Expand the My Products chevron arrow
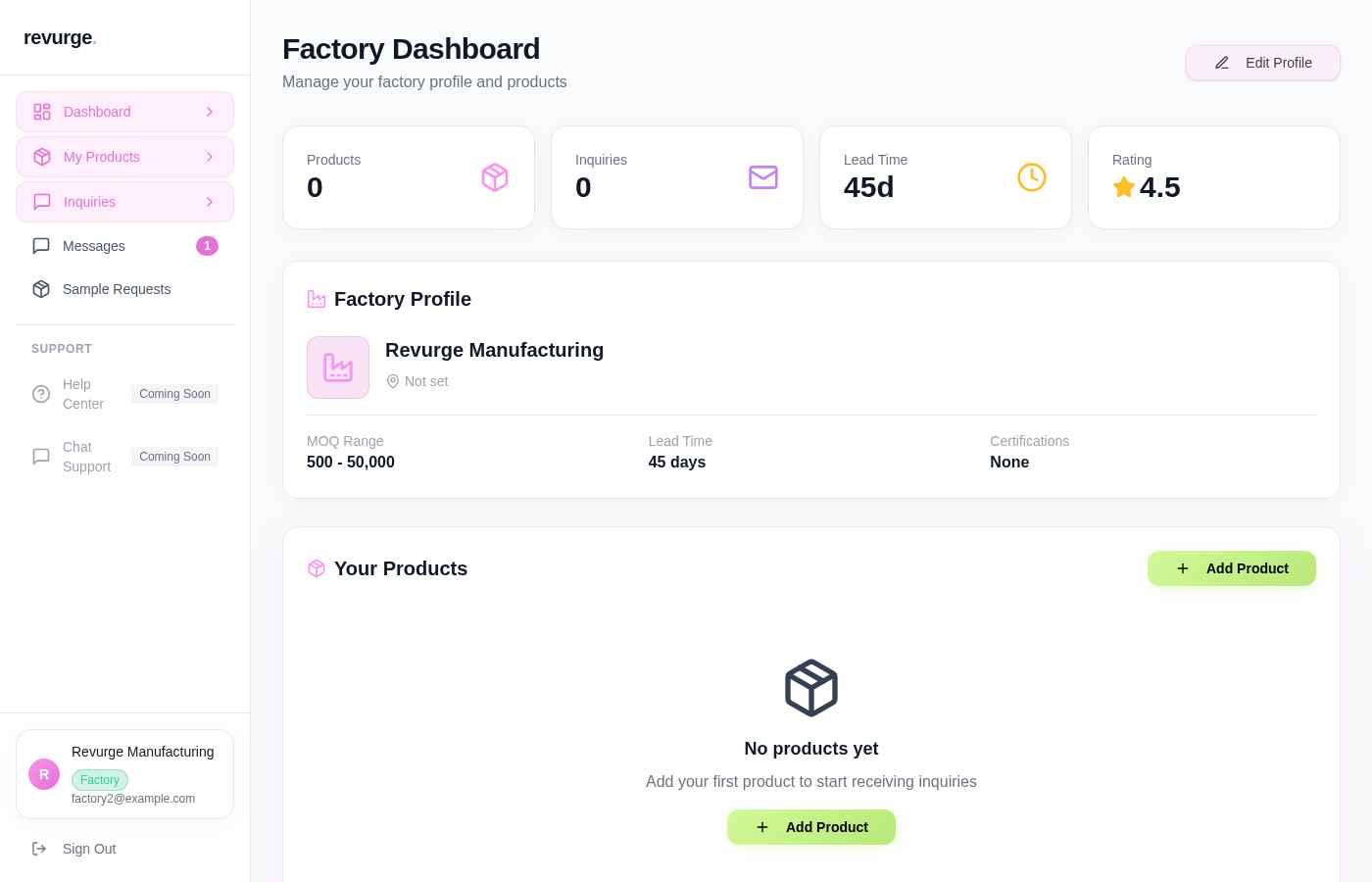This screenshot has width=1372, height=882. coord(210,157)
